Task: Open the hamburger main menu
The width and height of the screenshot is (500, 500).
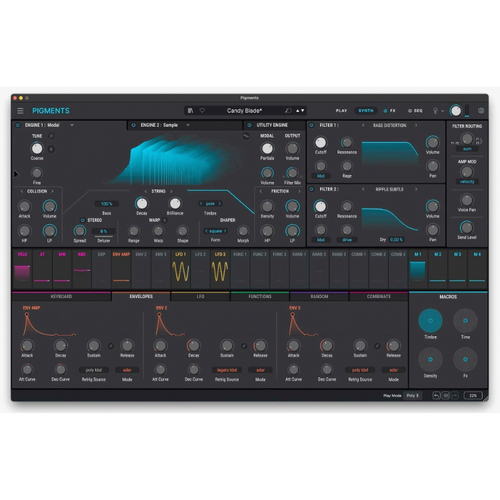Action: click(x=20, y=111)
